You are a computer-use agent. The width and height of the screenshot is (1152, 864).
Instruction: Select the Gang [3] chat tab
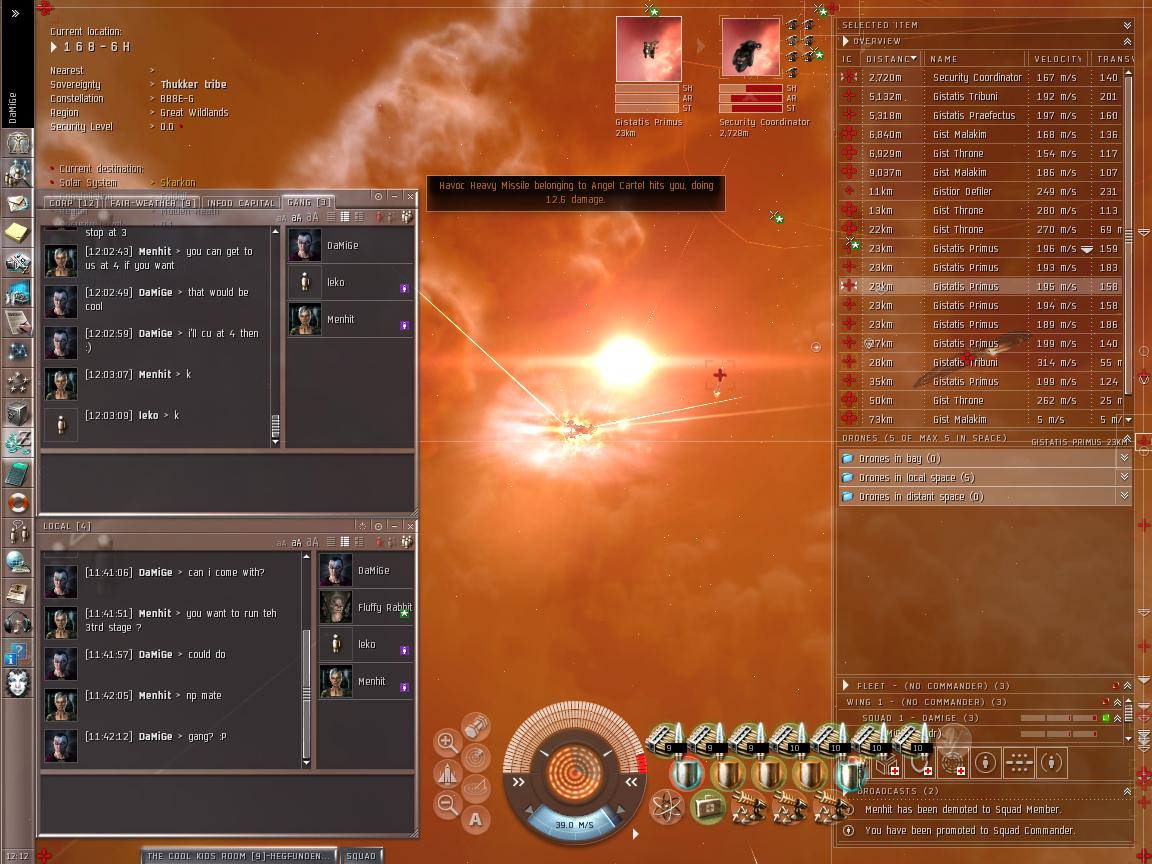309,202
